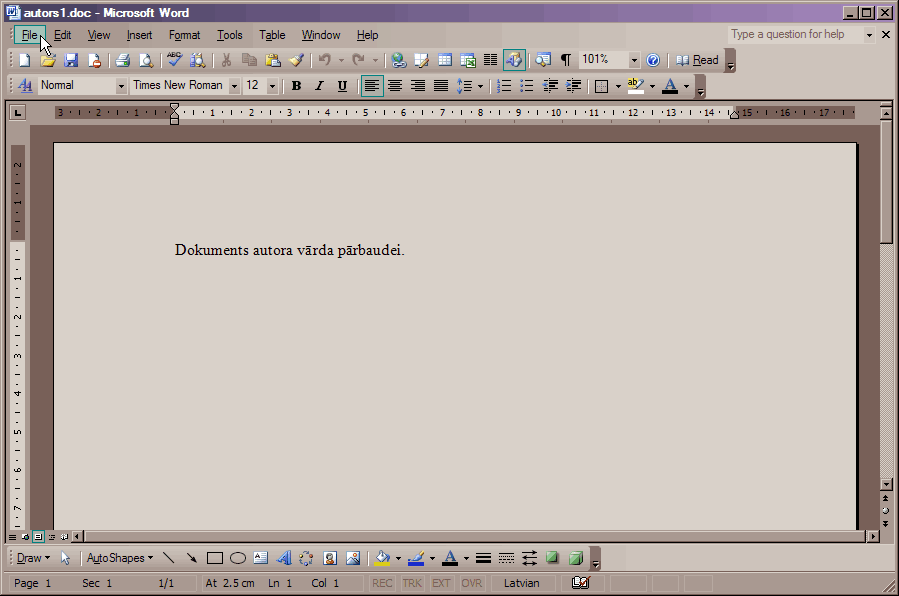
Task: Cut the selection with scissors icon
Action: point(226,60)
